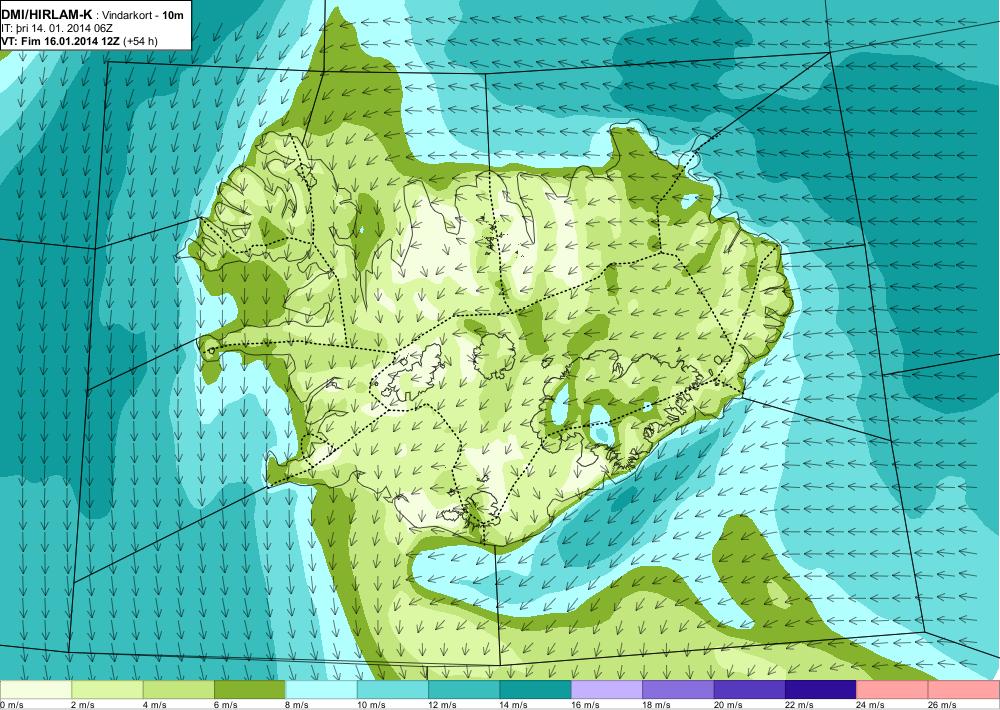
Task: Click the '(+54 h)' forecast offset text
Action: click(x=140, y=41)
